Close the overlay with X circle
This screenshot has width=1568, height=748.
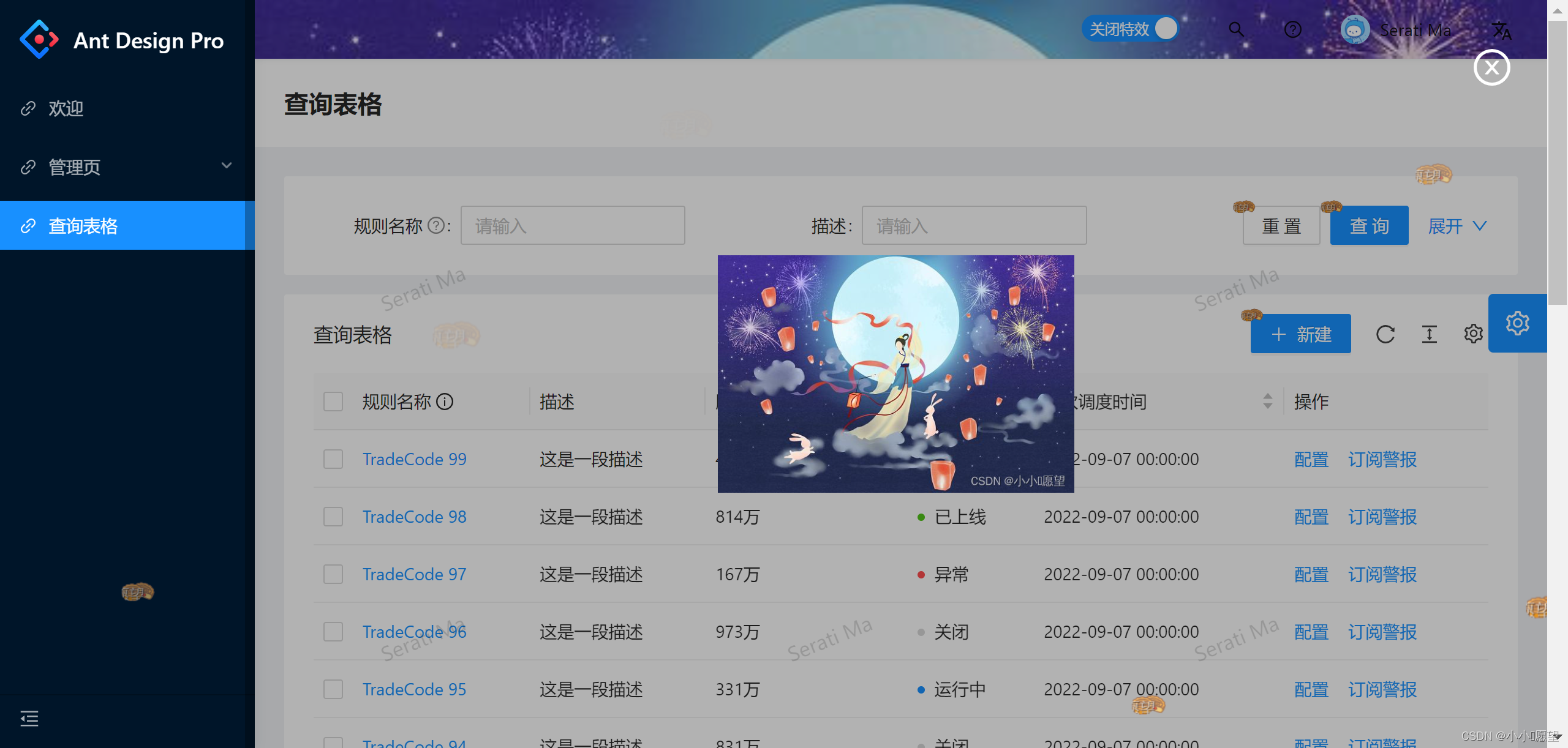coord(1491,67)
